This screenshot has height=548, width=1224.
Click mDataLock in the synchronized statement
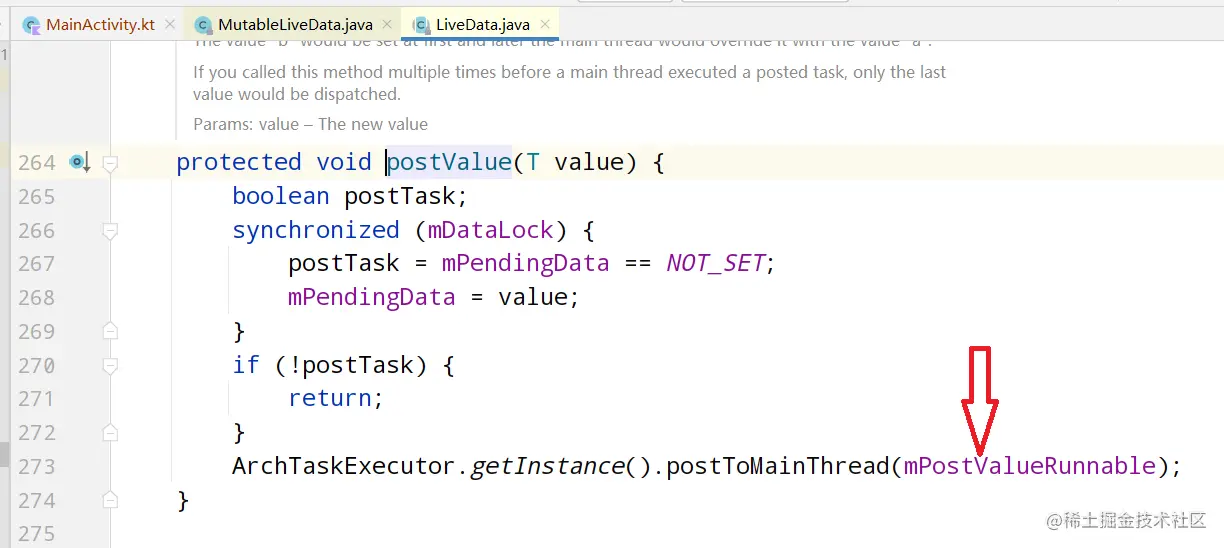490,230
